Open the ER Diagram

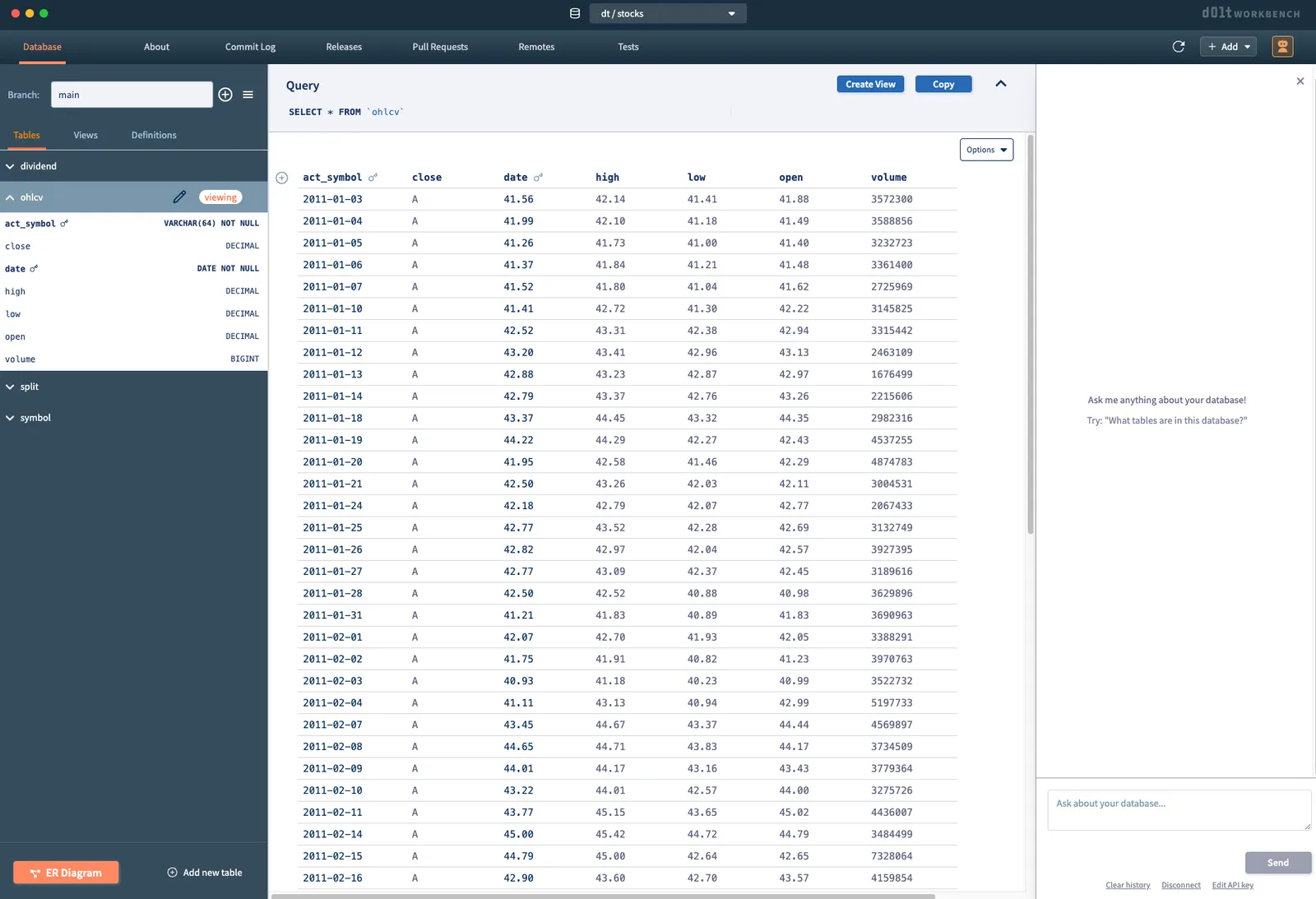pyautogui.click(x=66, y=873)
